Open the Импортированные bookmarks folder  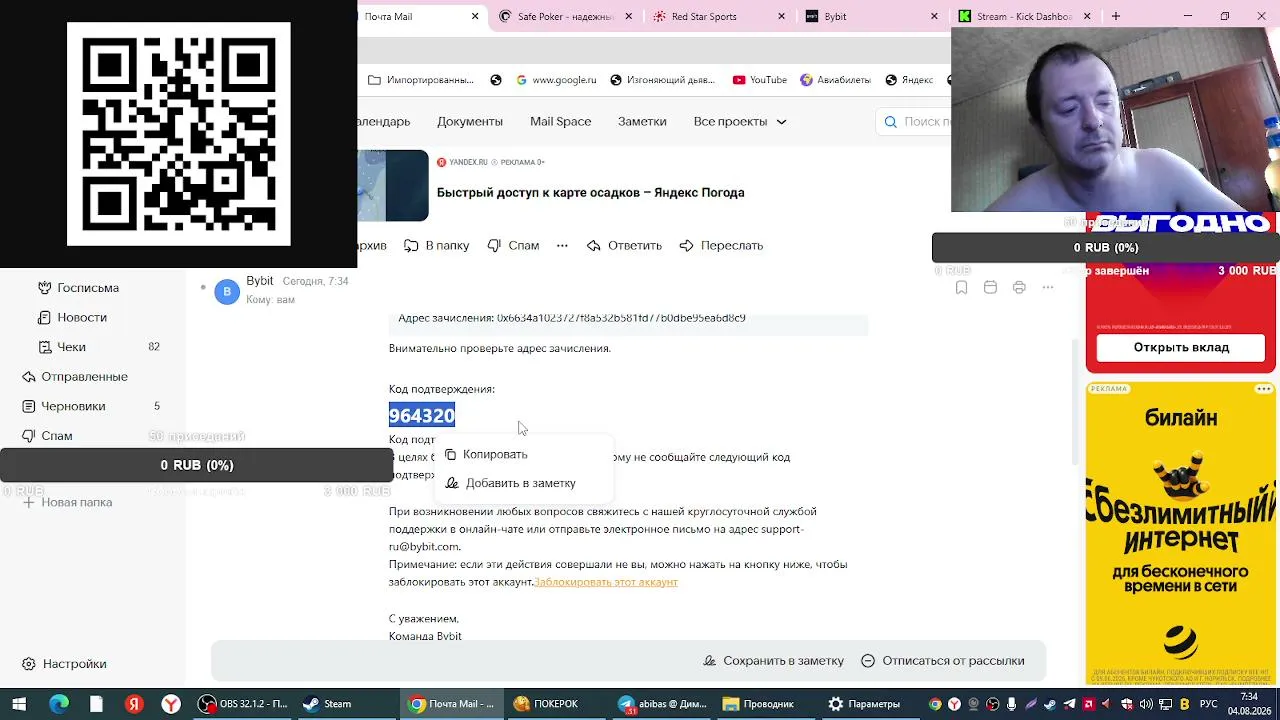pos(421,80)
